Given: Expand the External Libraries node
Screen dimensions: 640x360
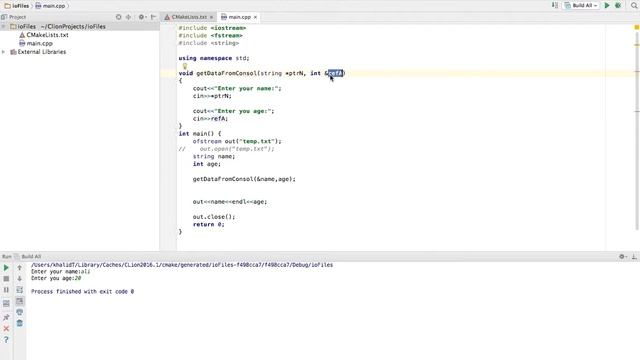Looking at the screenshot, I should point(4,52).
